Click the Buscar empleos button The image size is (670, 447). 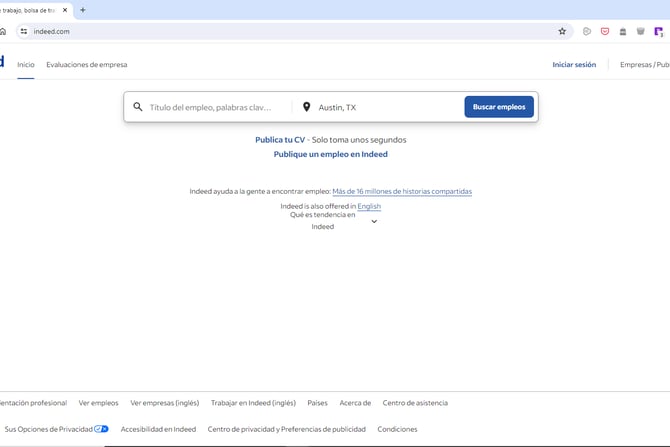[499, 107]
